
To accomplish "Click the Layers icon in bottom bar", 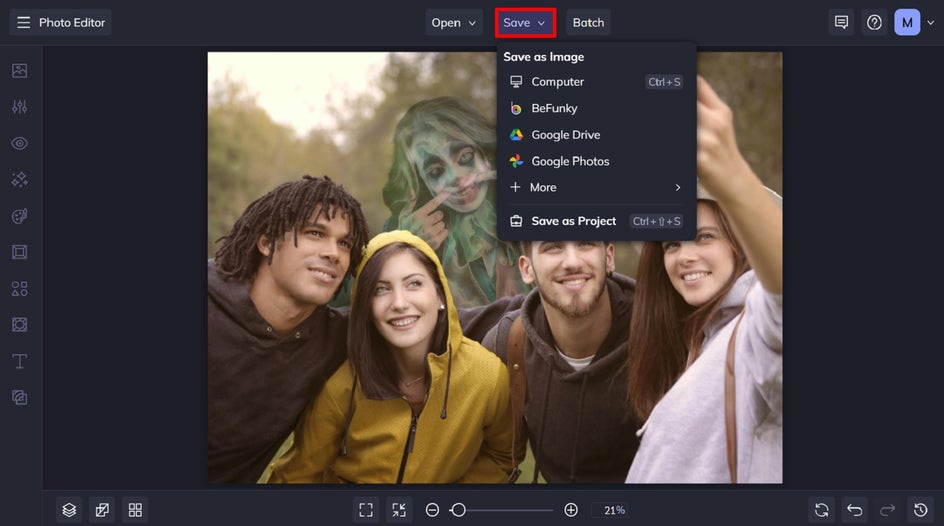I will [69, 510].
